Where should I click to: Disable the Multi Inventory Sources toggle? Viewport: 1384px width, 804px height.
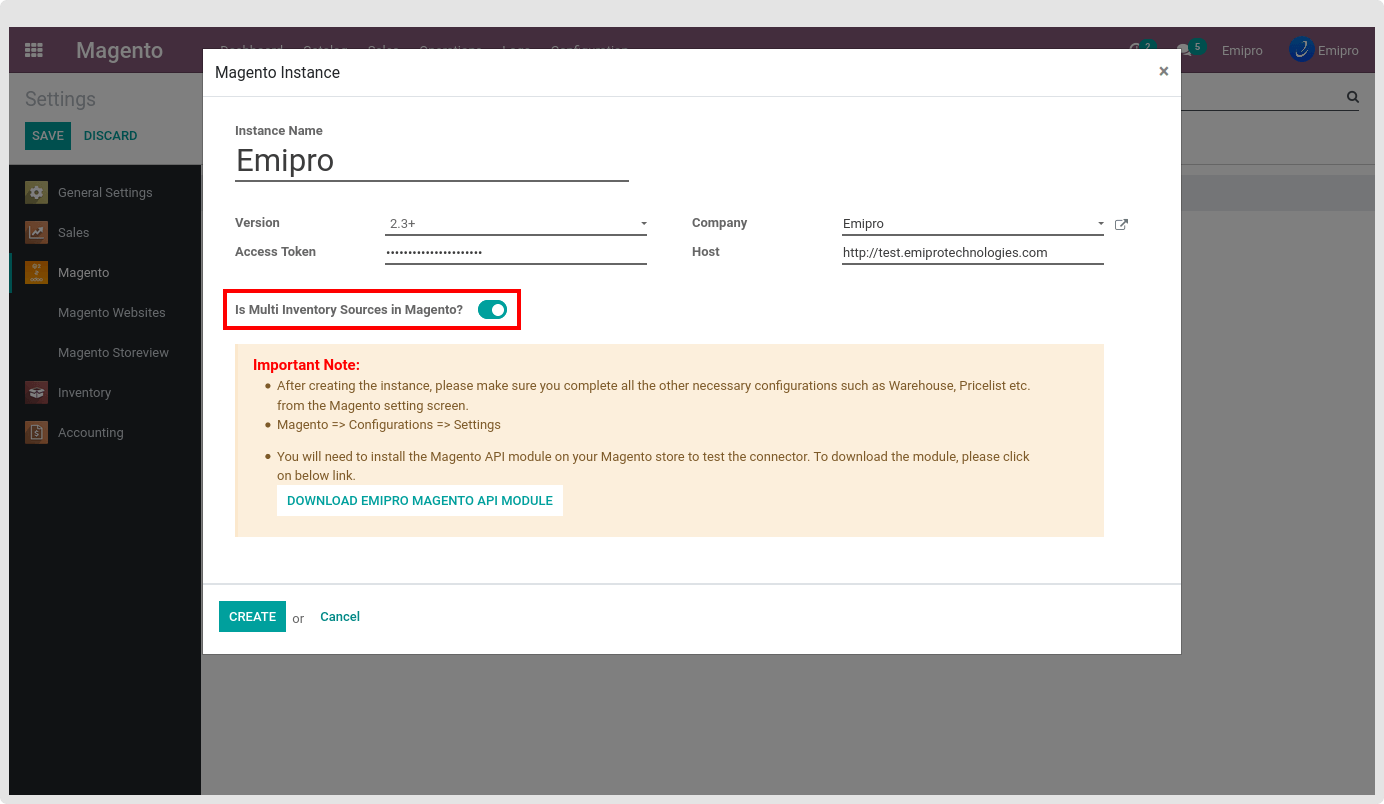(492, 310)
